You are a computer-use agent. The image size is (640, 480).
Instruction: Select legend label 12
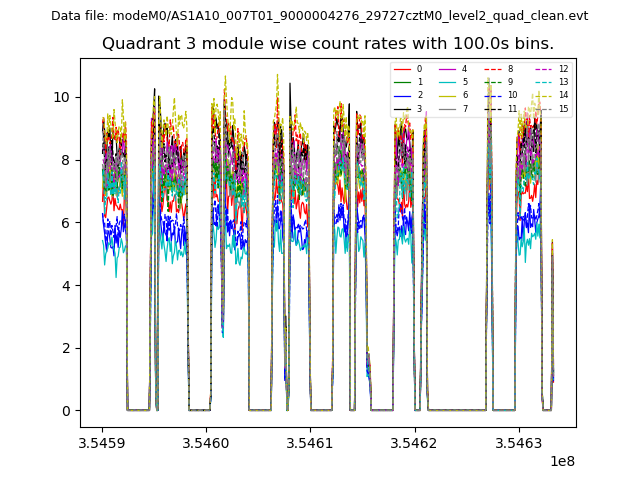coord(563,69)
